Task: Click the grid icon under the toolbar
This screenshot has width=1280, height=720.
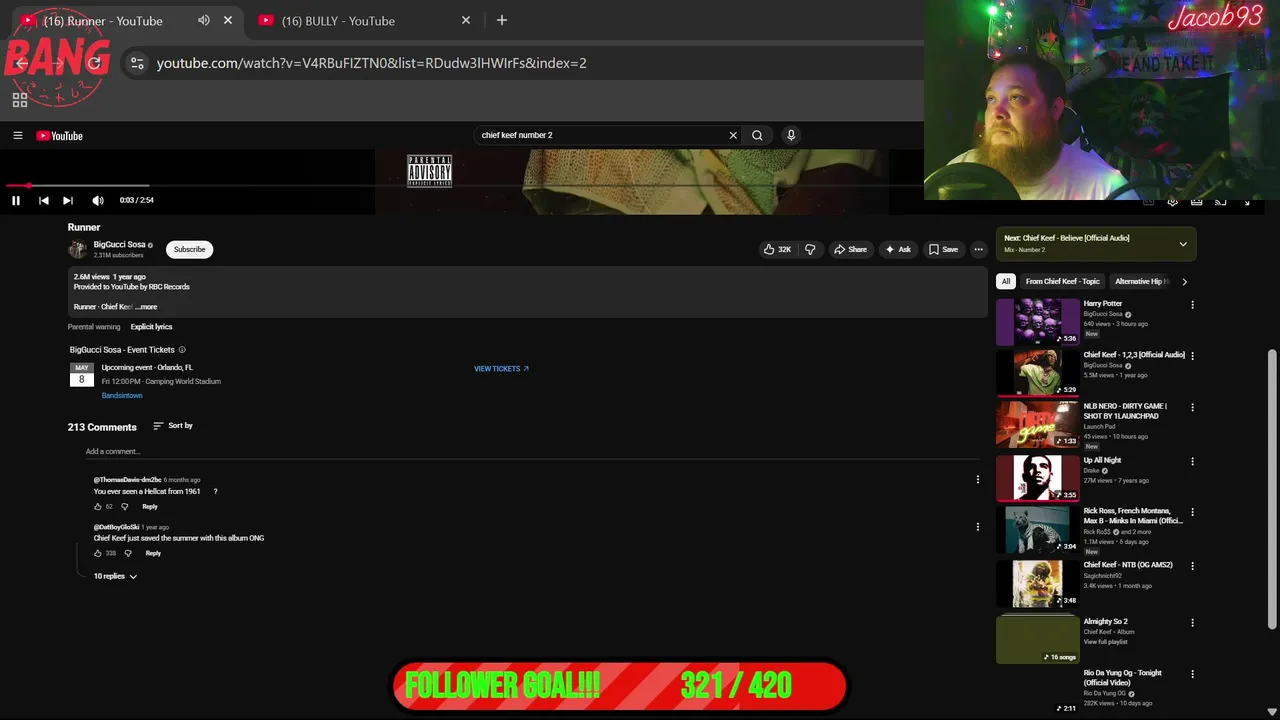Action: click(x=19, y=100)
